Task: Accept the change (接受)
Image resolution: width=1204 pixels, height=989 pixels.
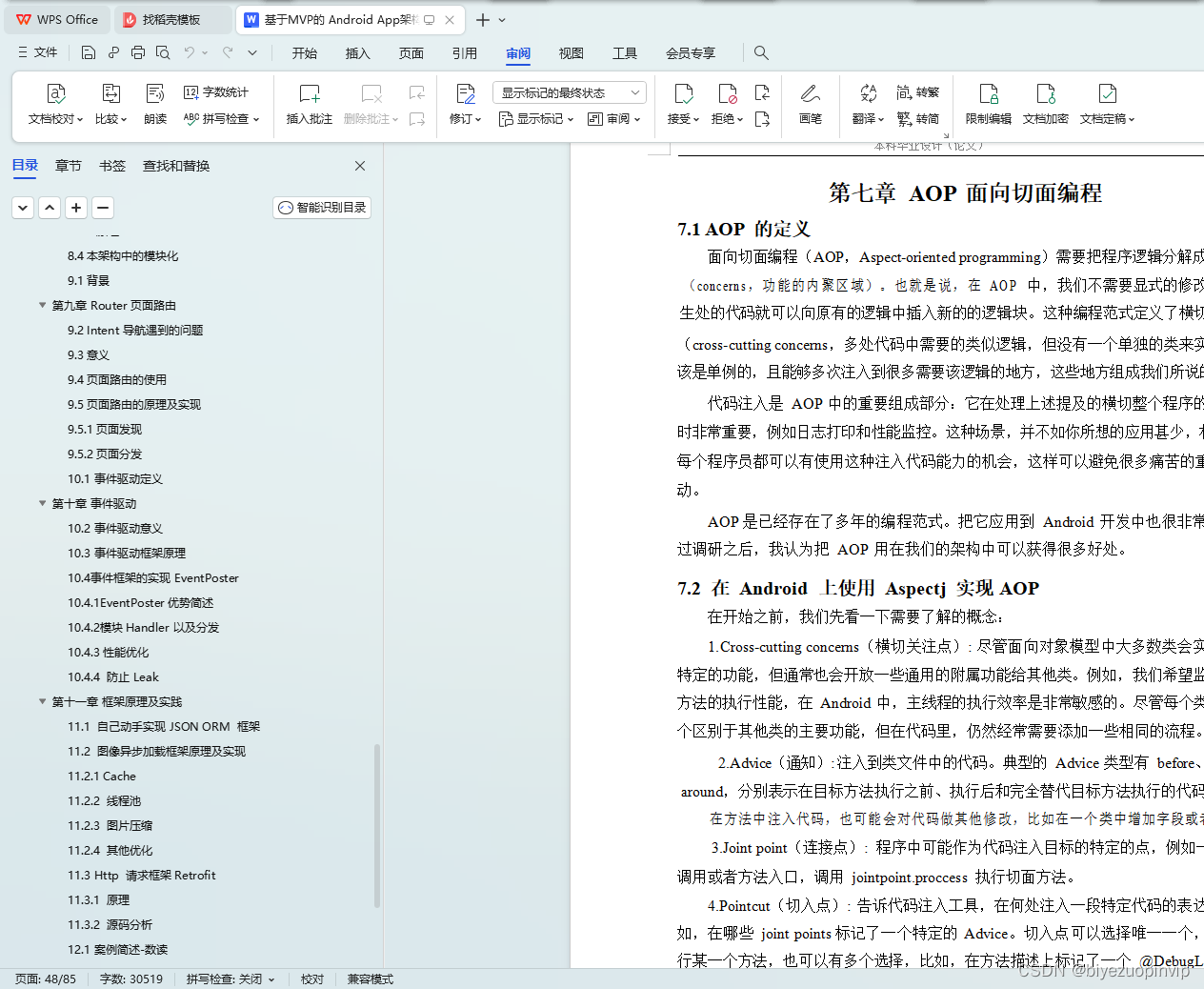Action: [683, 105]
